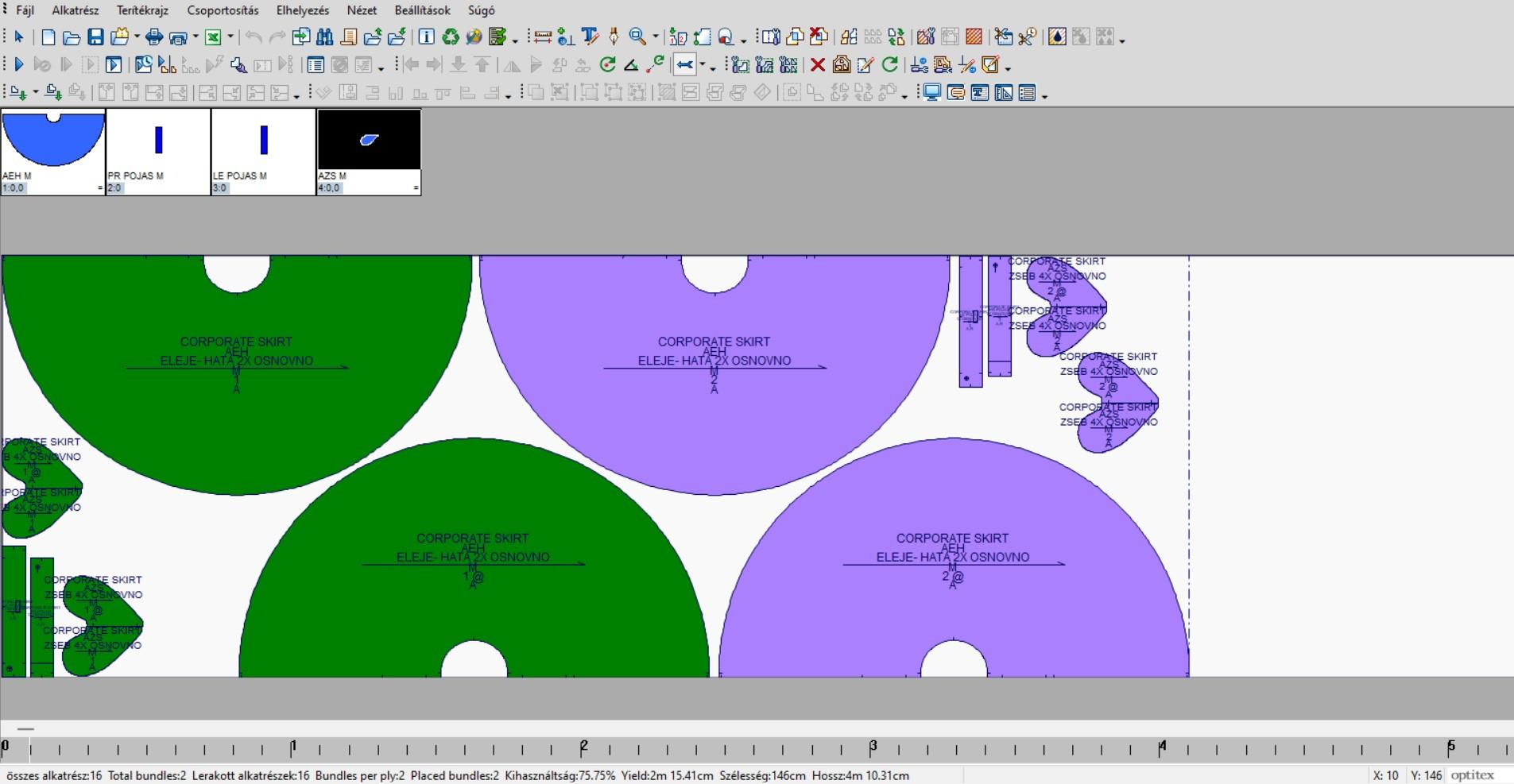Open the Nézet menu

362,10
